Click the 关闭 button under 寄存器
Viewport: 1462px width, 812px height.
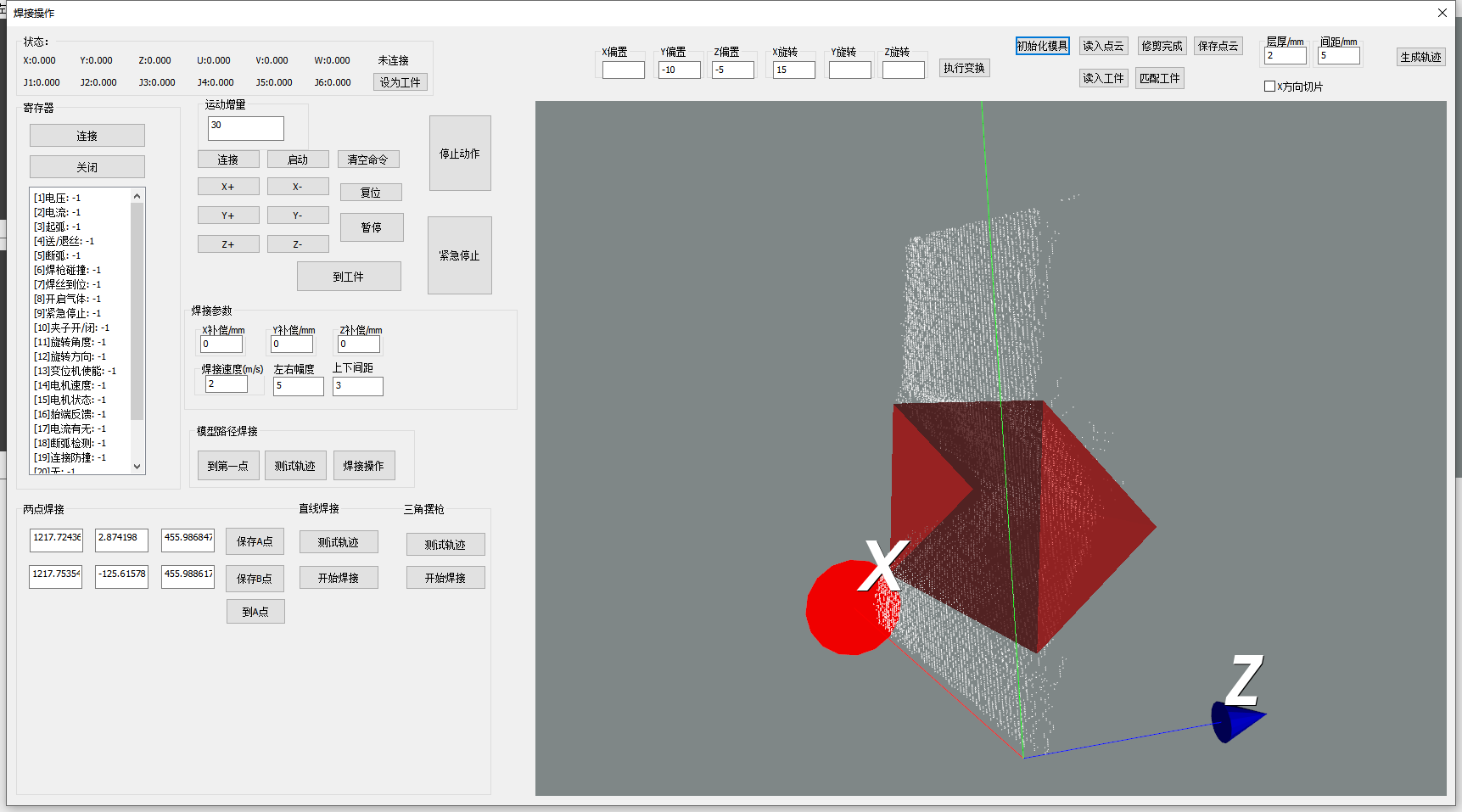point(87,167)
